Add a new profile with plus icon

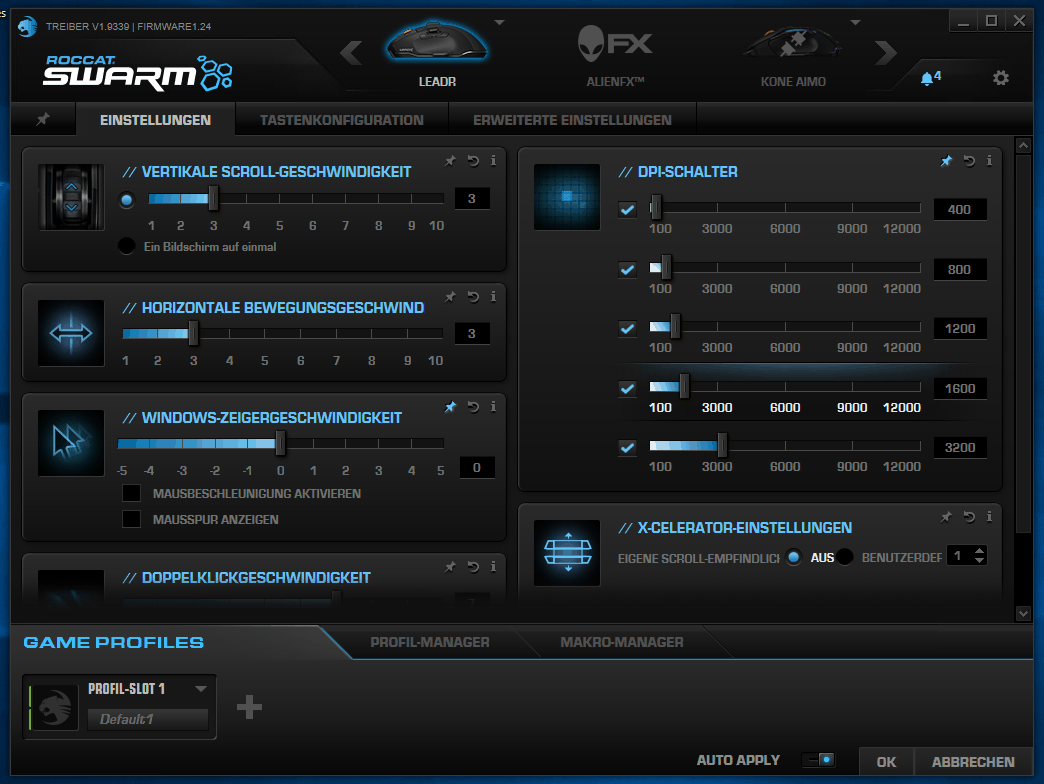click(249, 707)
